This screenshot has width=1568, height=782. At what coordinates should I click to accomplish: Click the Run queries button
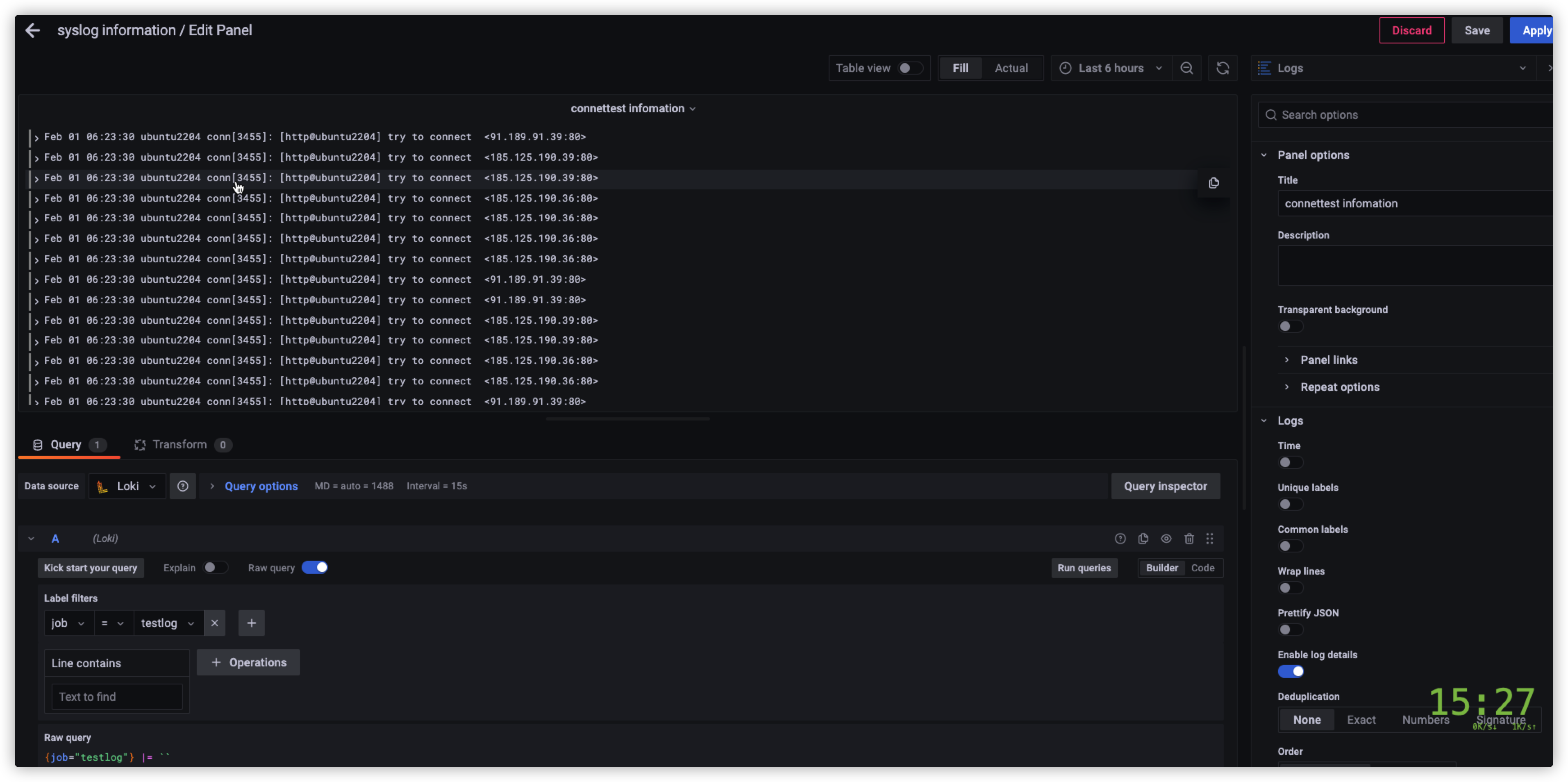1084,567
